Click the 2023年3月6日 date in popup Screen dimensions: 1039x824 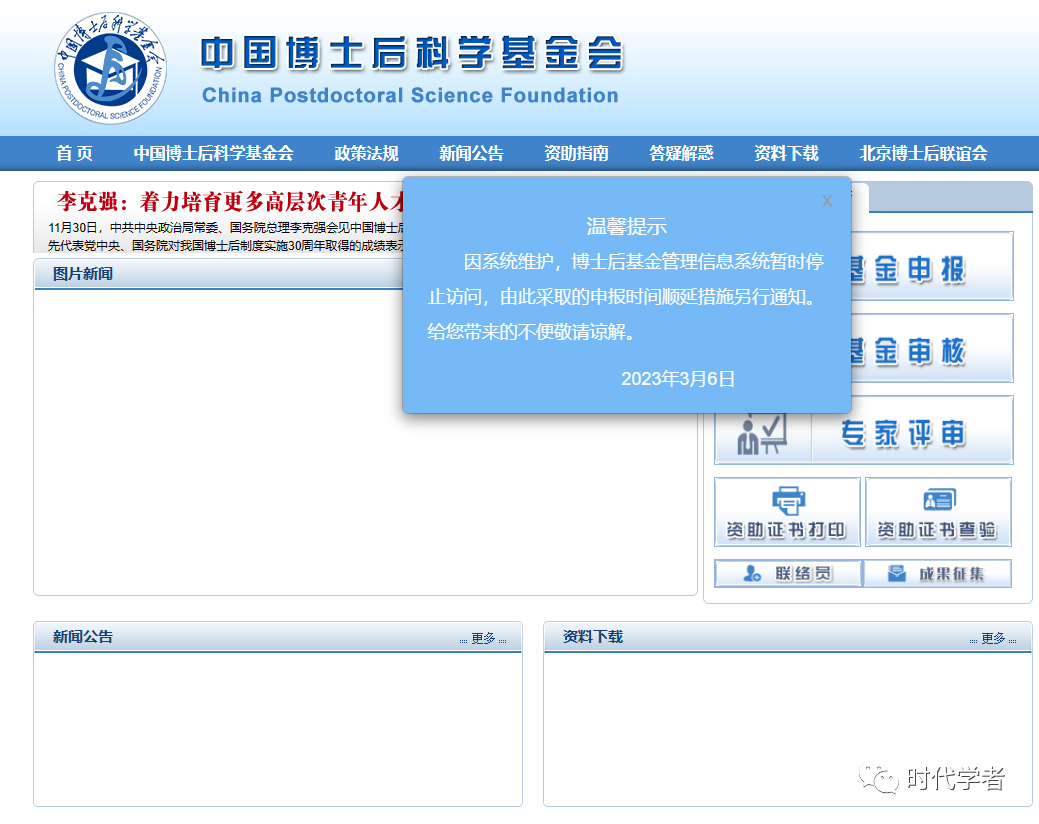point(678,379)
